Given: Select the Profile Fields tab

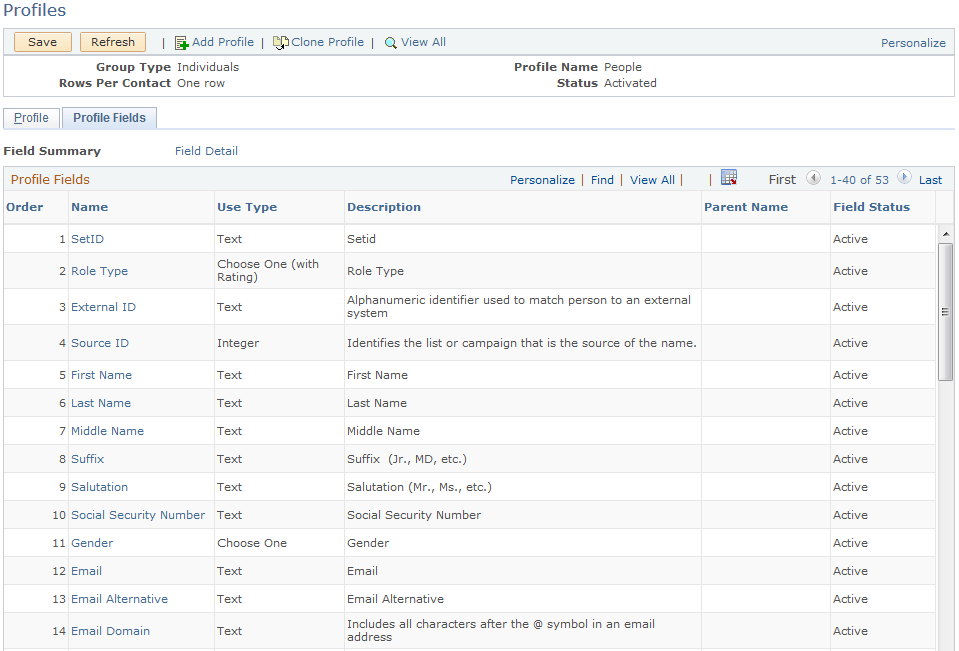Looking at the screenshot, I should point(109,117).
